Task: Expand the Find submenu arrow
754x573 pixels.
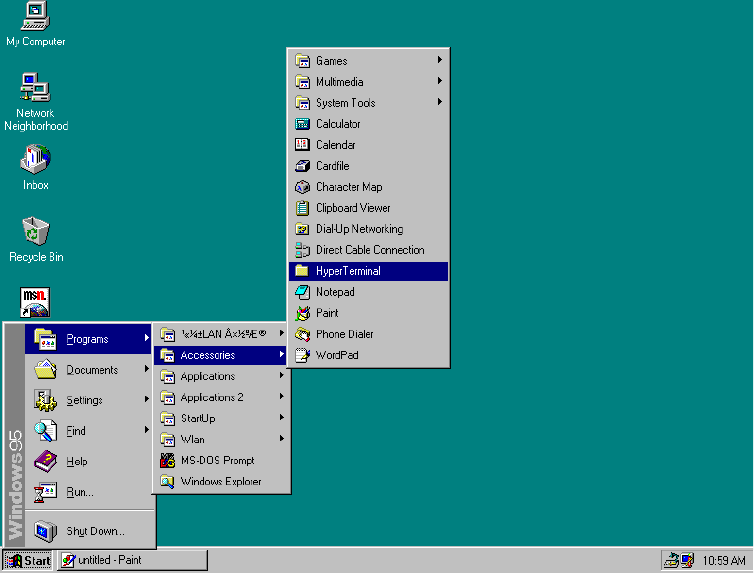Action: 147,430
